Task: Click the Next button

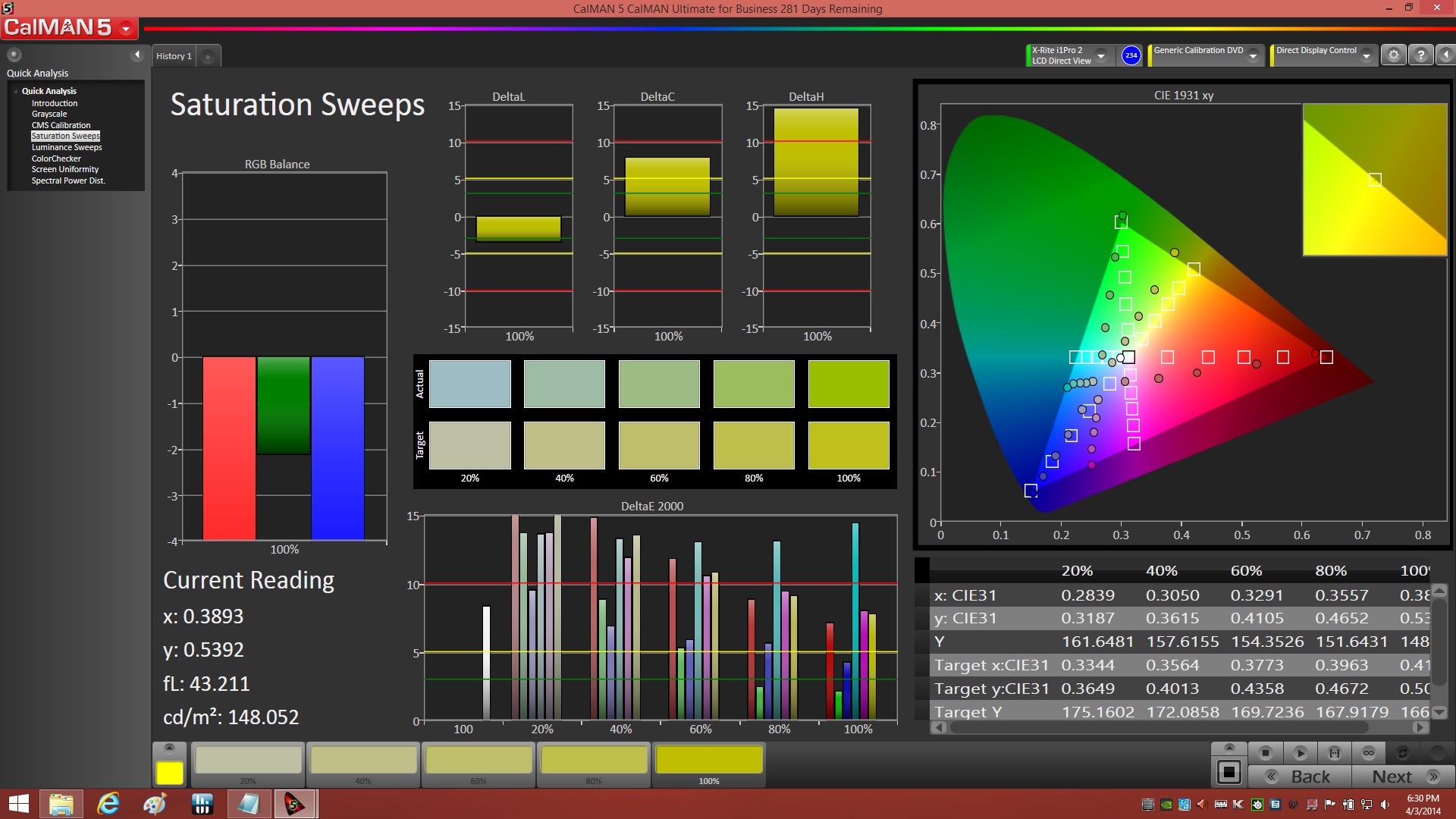Action: pyautogui.click(x=1404, y=777)
